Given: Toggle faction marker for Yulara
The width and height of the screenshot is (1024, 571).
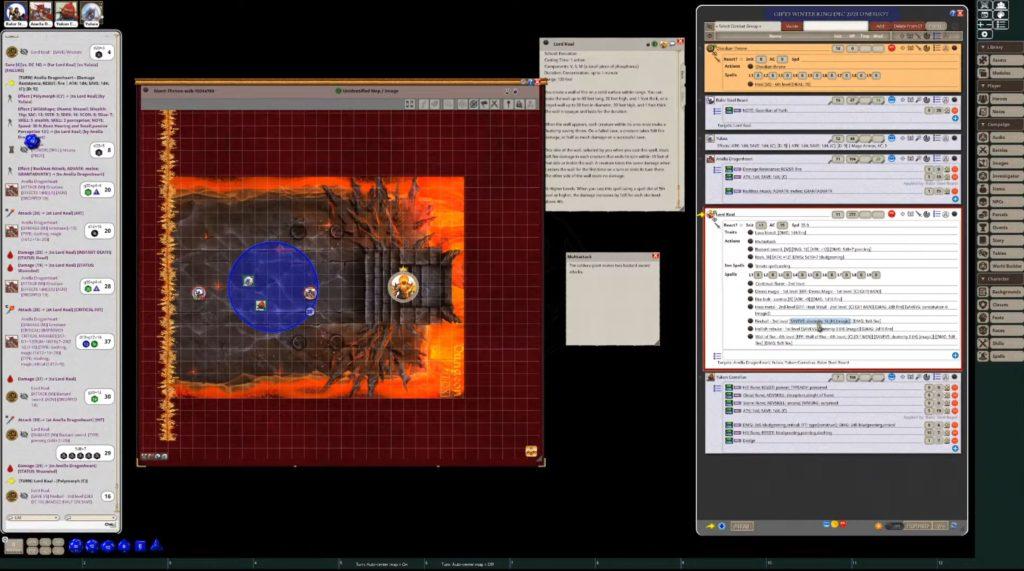Looking at the screenshot, I should [x=891, y=139].
